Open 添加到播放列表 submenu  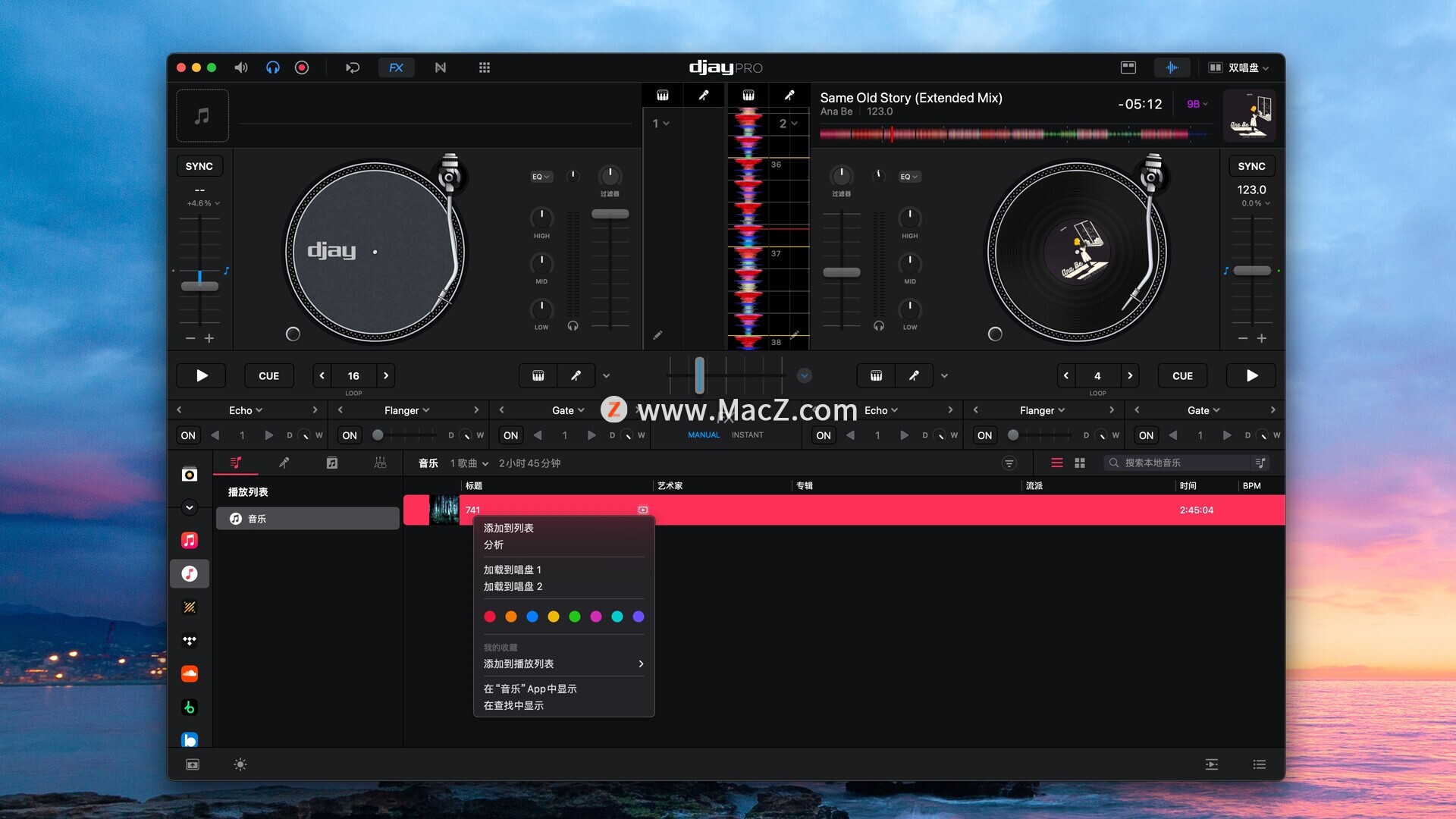point(564,664)
